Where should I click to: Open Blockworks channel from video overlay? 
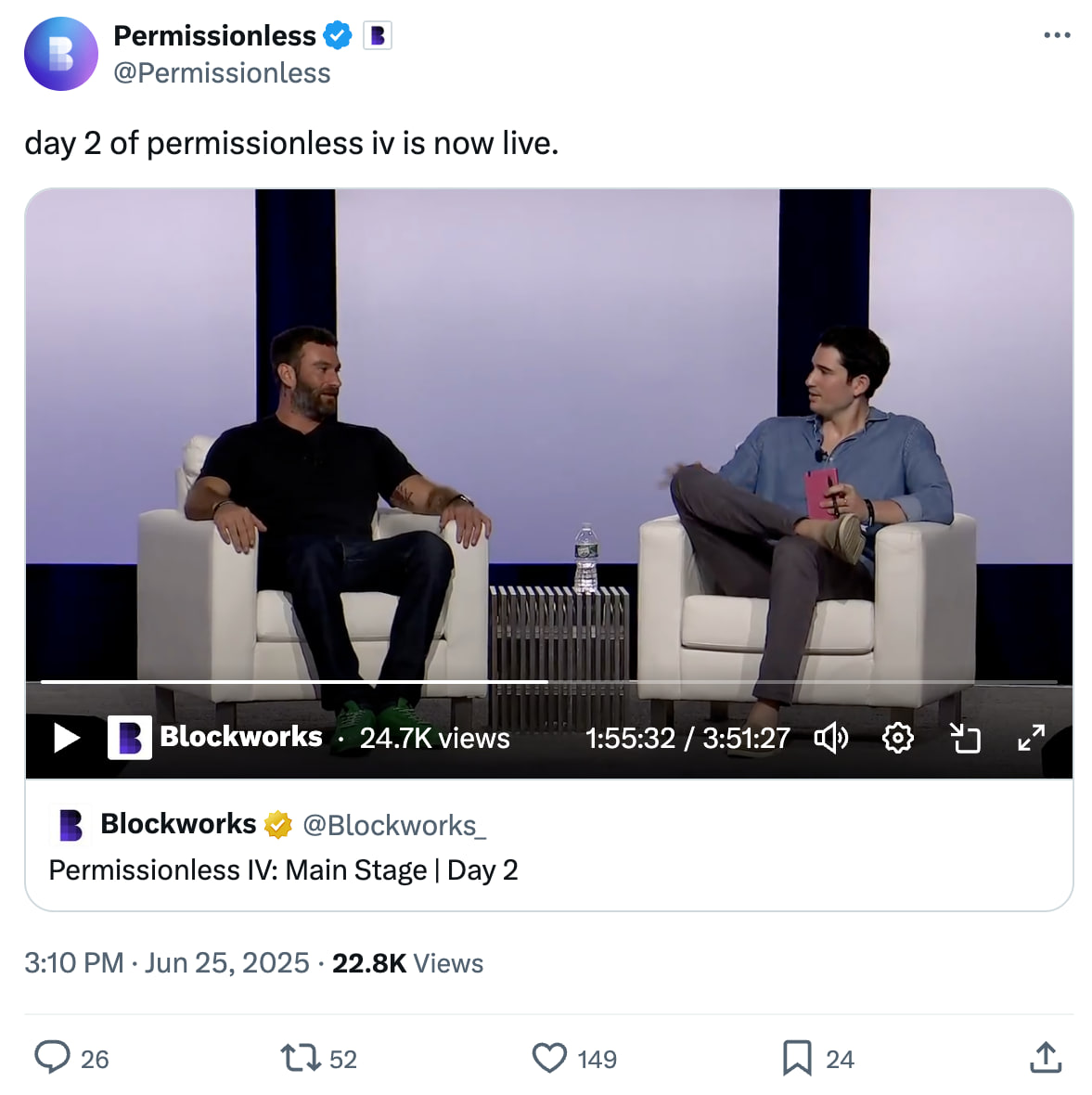point(240,737)
